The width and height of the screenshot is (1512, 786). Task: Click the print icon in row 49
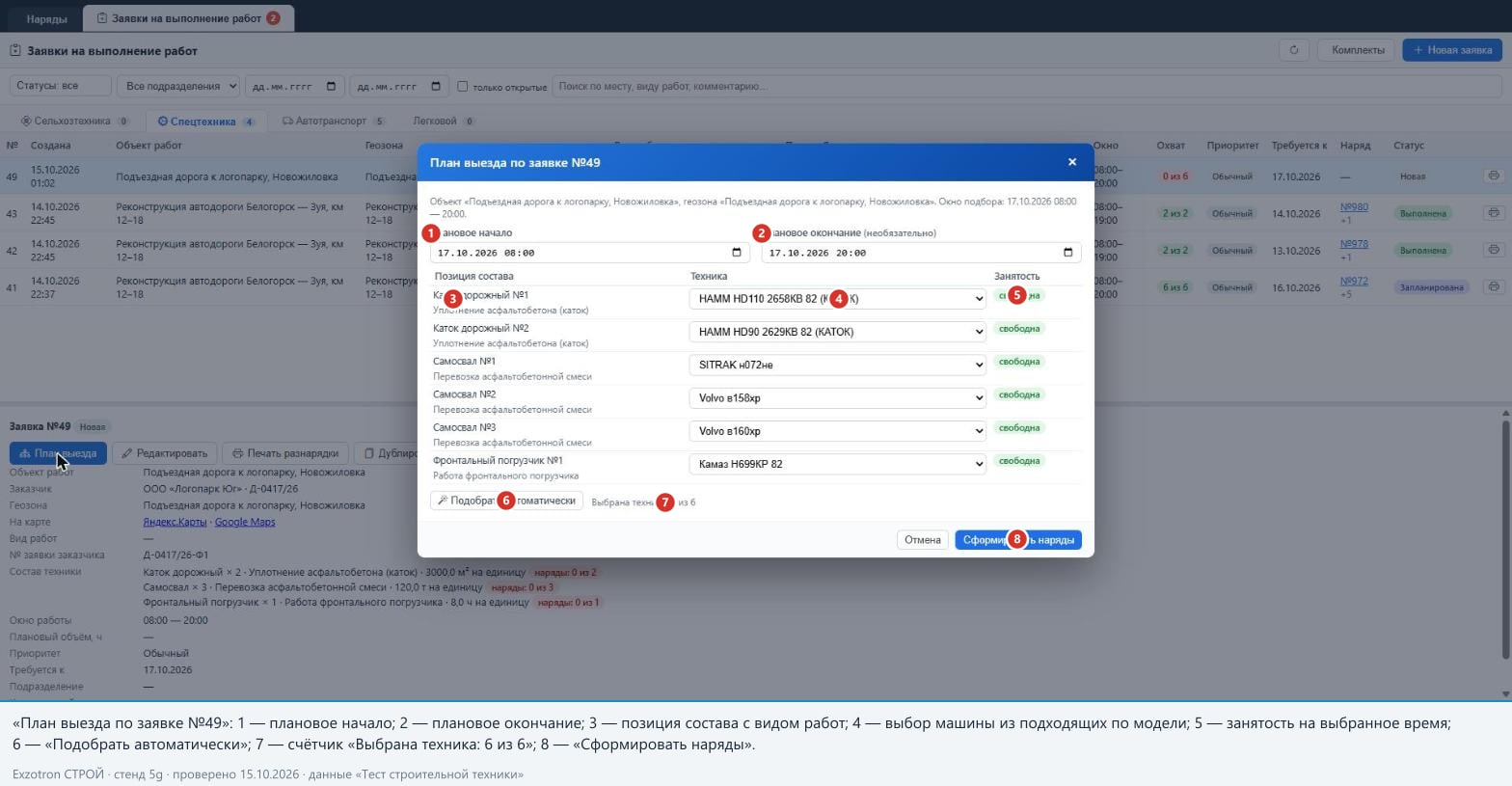[1493, 176]
